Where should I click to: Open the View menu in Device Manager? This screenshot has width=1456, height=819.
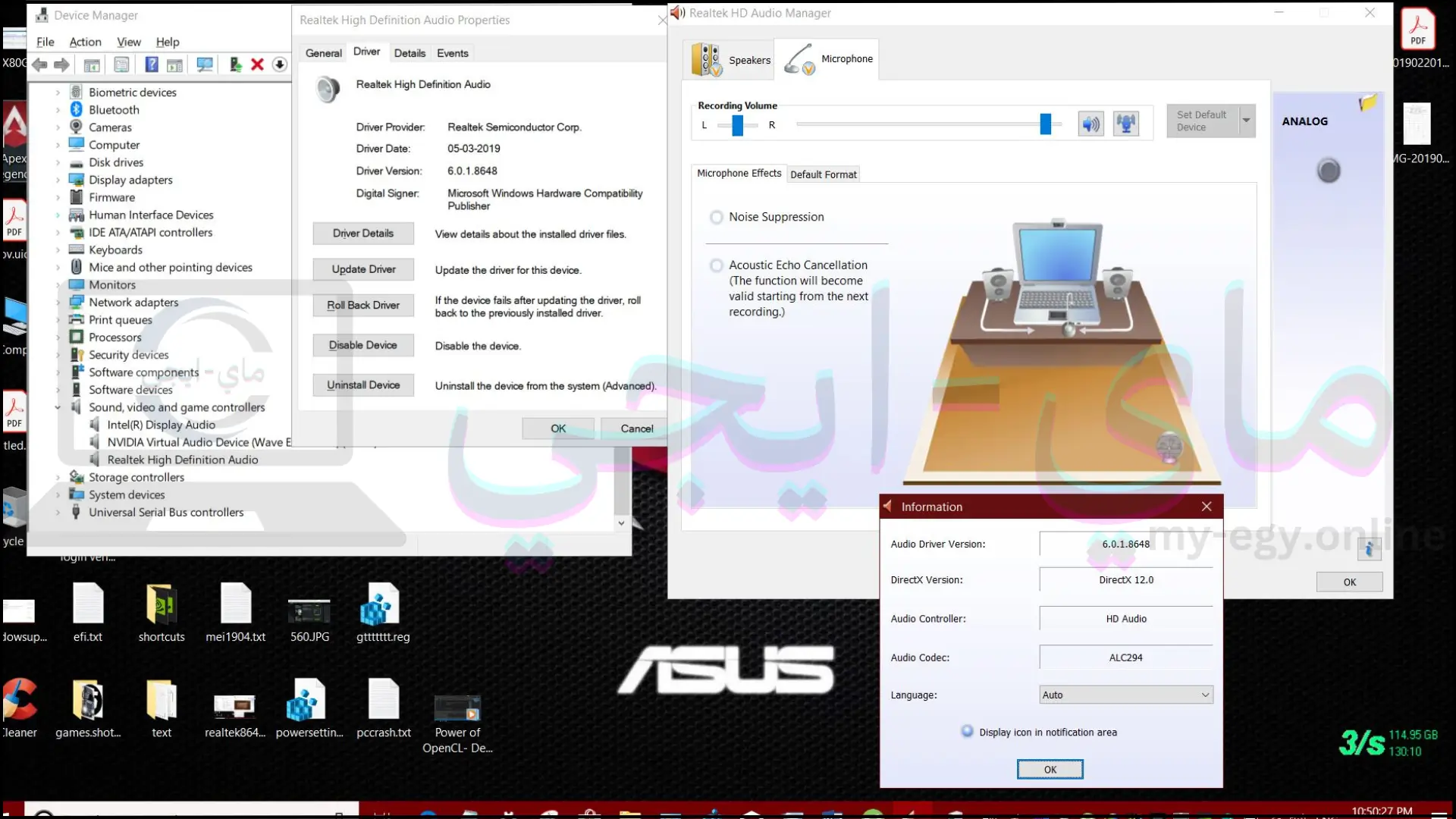128,42
